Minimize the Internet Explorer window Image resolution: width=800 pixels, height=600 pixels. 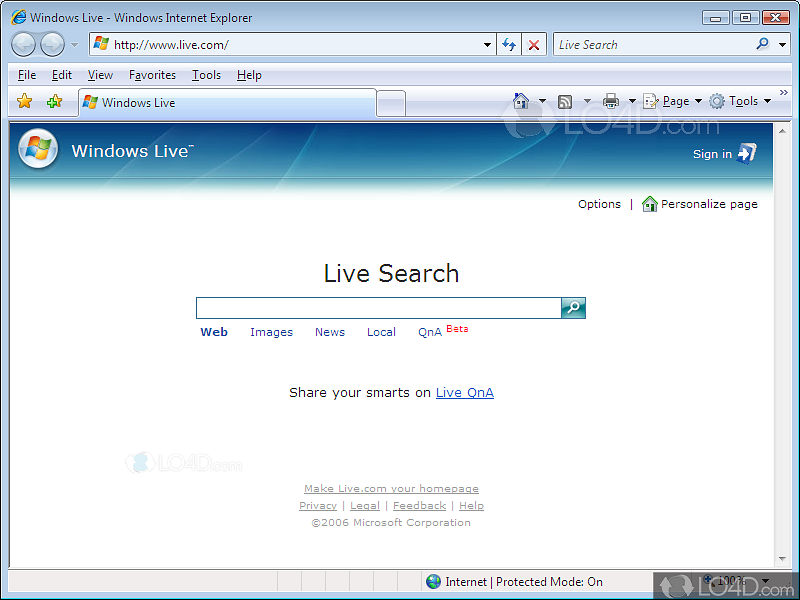(x=715, y=18)
